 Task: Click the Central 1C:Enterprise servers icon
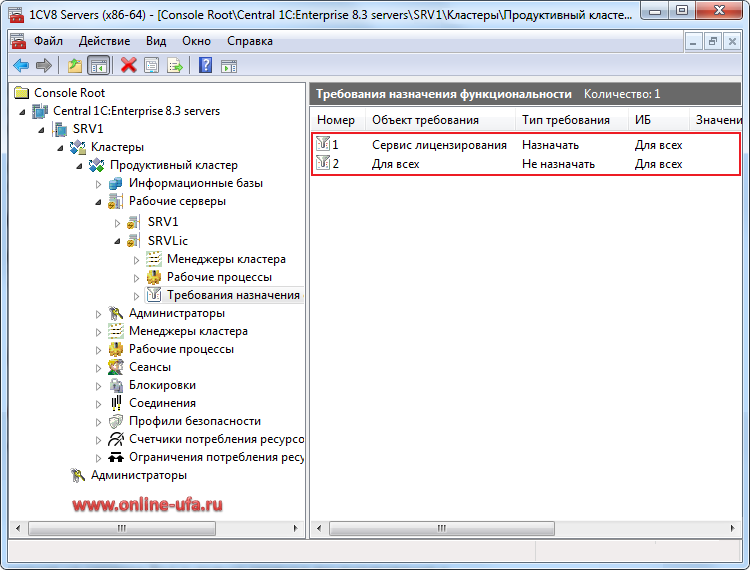click(40, 111)
